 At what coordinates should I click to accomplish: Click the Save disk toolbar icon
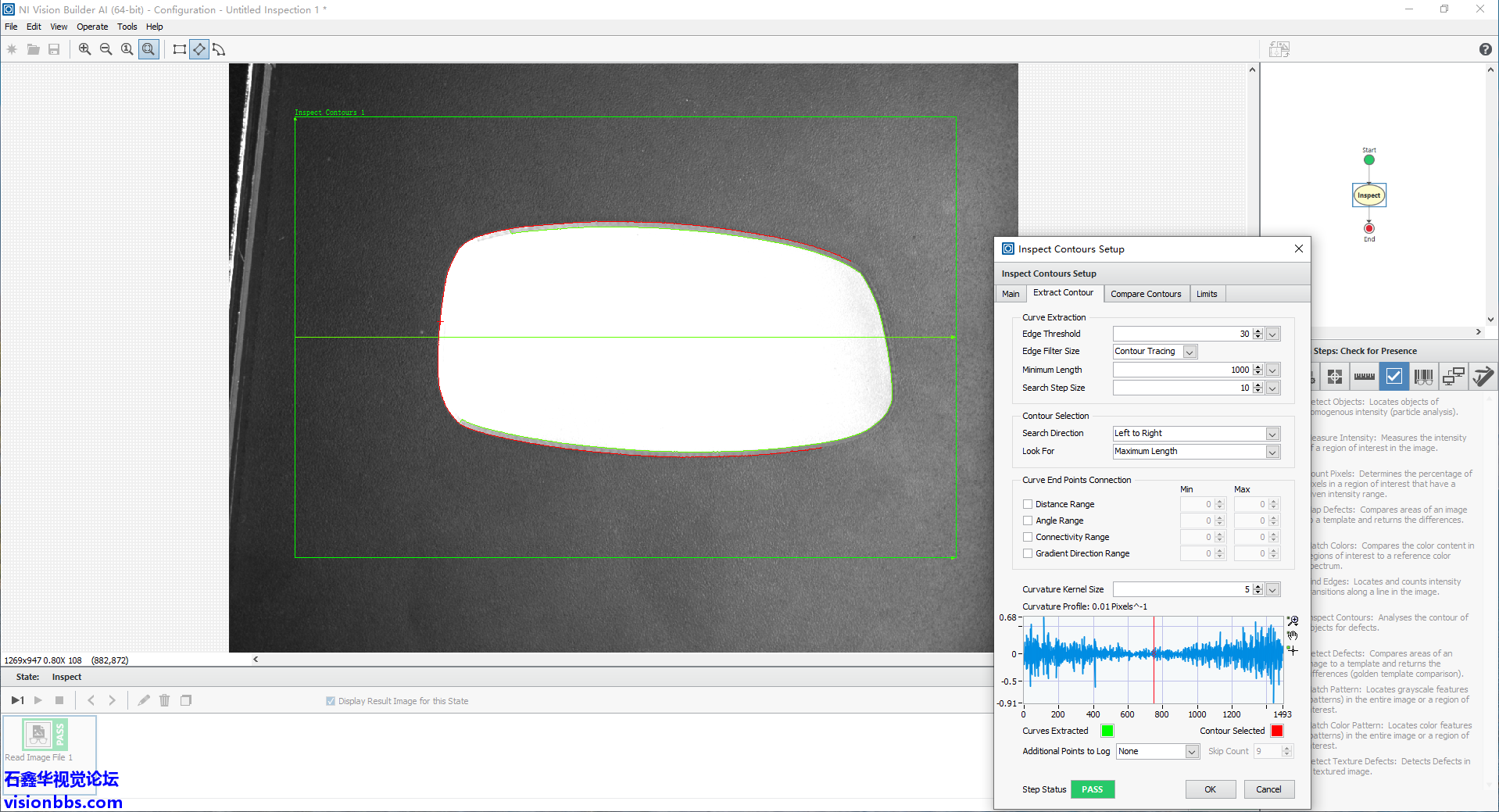point(54,49)
